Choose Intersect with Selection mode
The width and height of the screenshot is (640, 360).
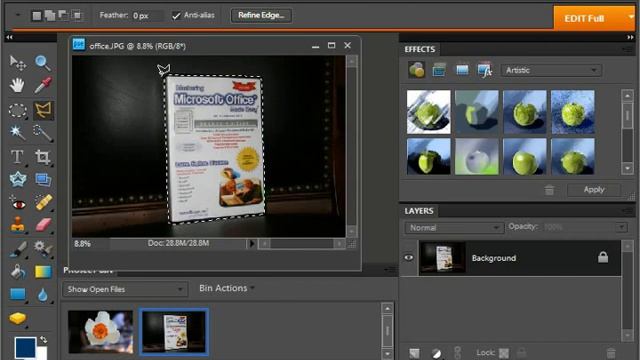pos(76,16)
